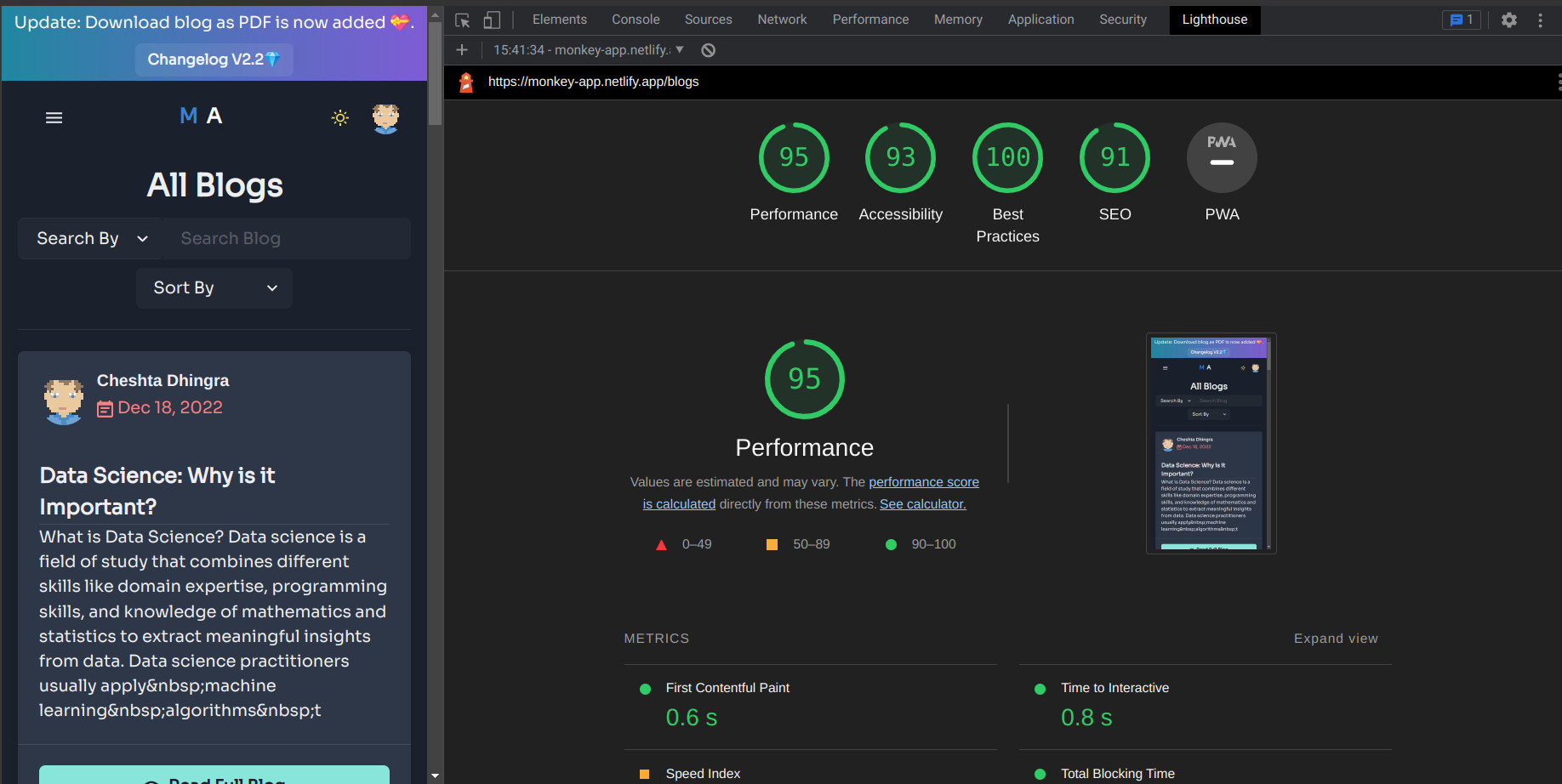Clear all reports with the circle-slash icon

pyautogui.click(x=708, y=50)
